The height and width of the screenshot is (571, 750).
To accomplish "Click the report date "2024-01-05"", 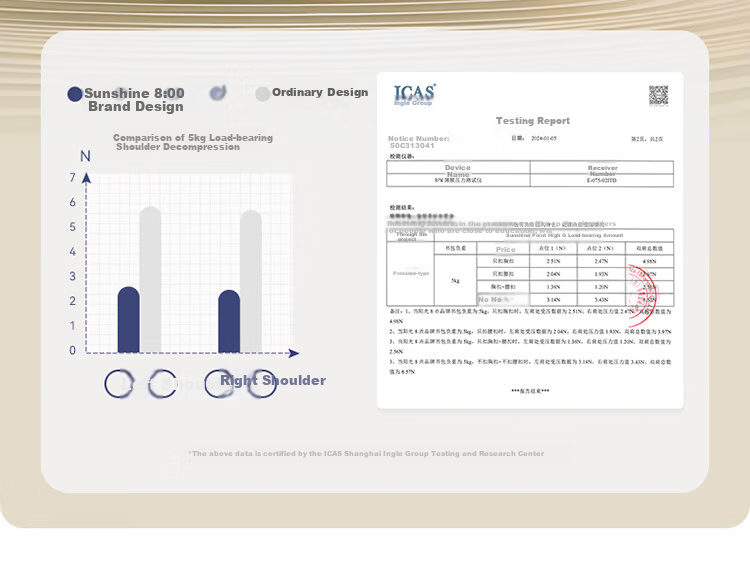I will [543, 138].
